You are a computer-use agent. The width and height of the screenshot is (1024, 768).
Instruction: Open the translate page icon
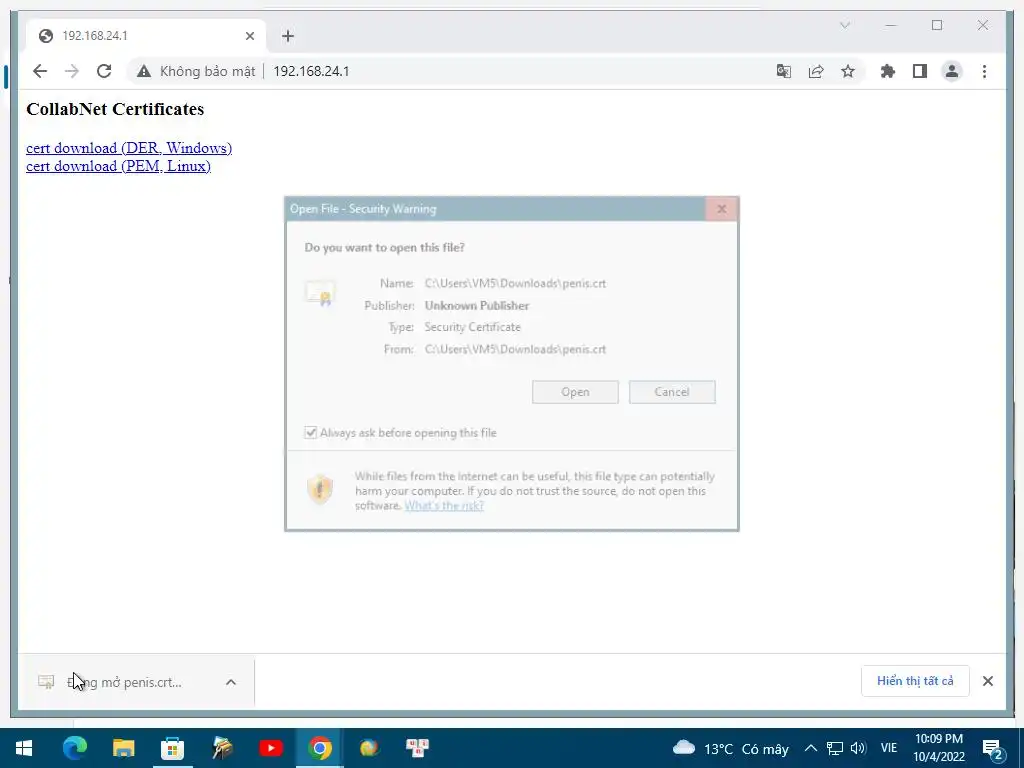[x=784, y=71]
